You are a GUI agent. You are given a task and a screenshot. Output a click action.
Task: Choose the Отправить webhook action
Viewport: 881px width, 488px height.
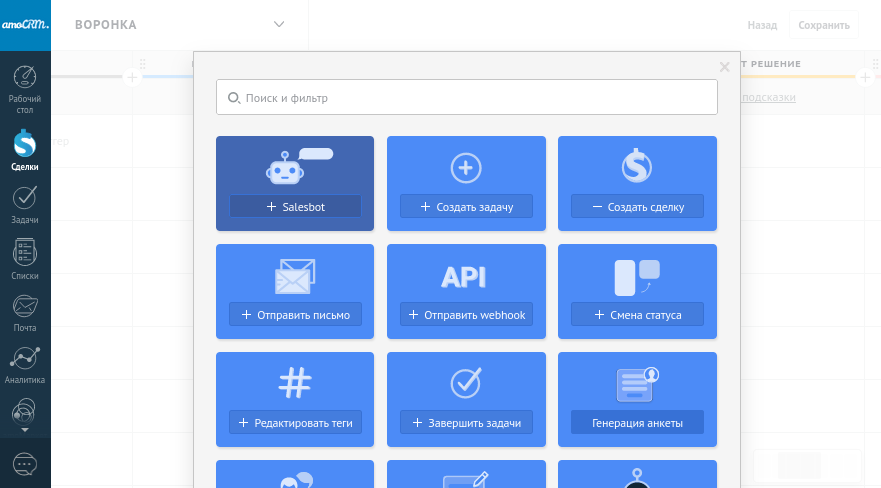point(466,315)
